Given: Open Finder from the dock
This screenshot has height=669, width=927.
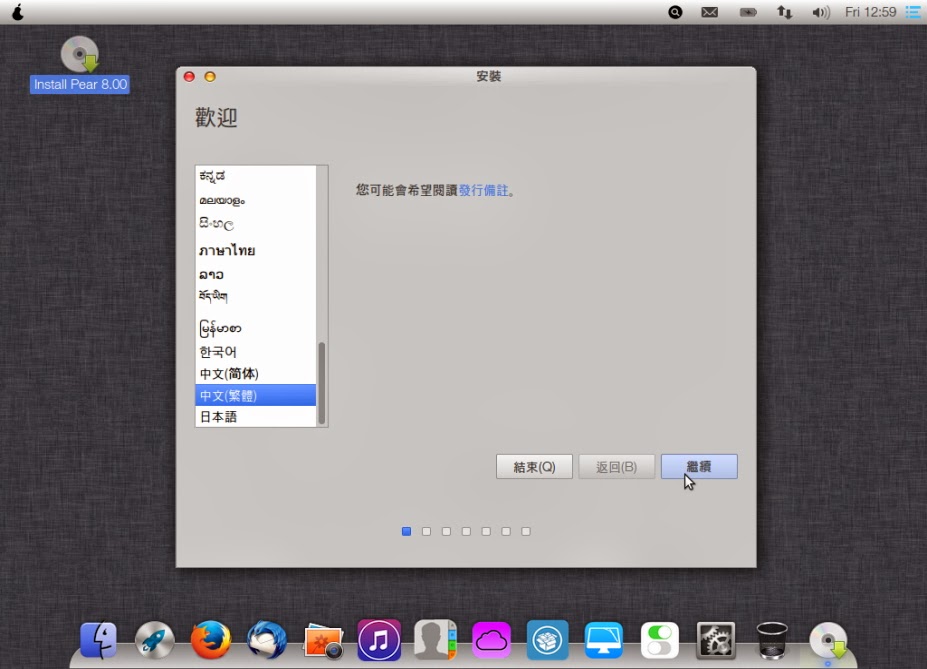Looking at the screenshot, I should point(98,640).
